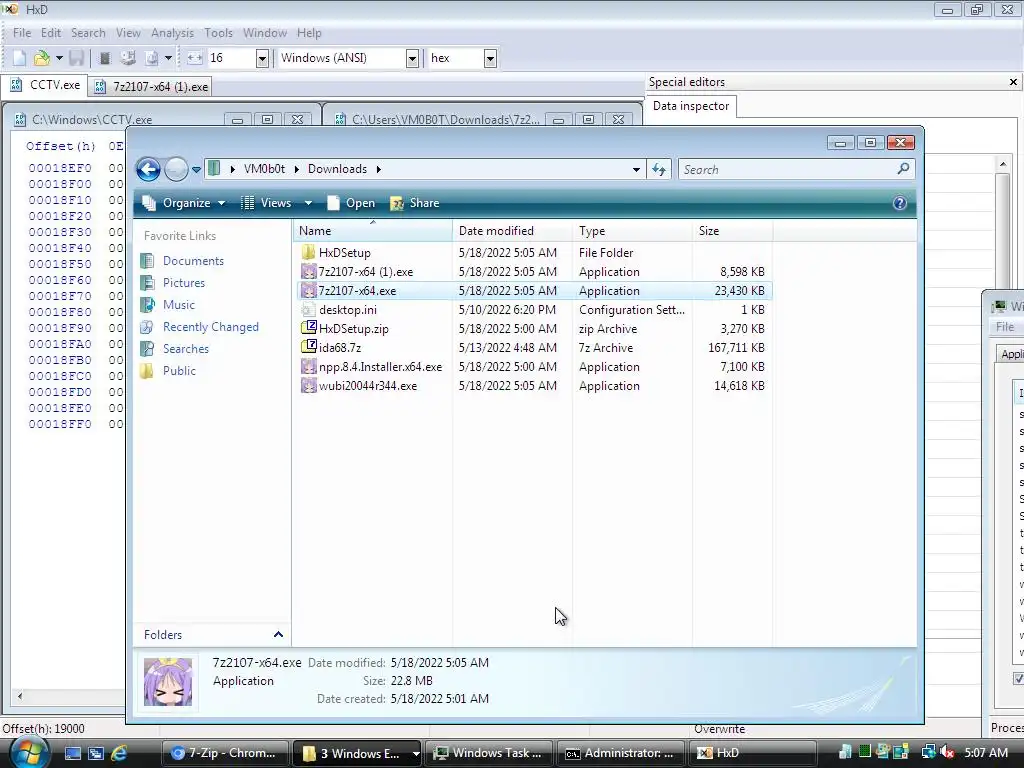Open the recent files arrow next to Open icon
Screen dimensions: 1024x768
pos(59,58)
